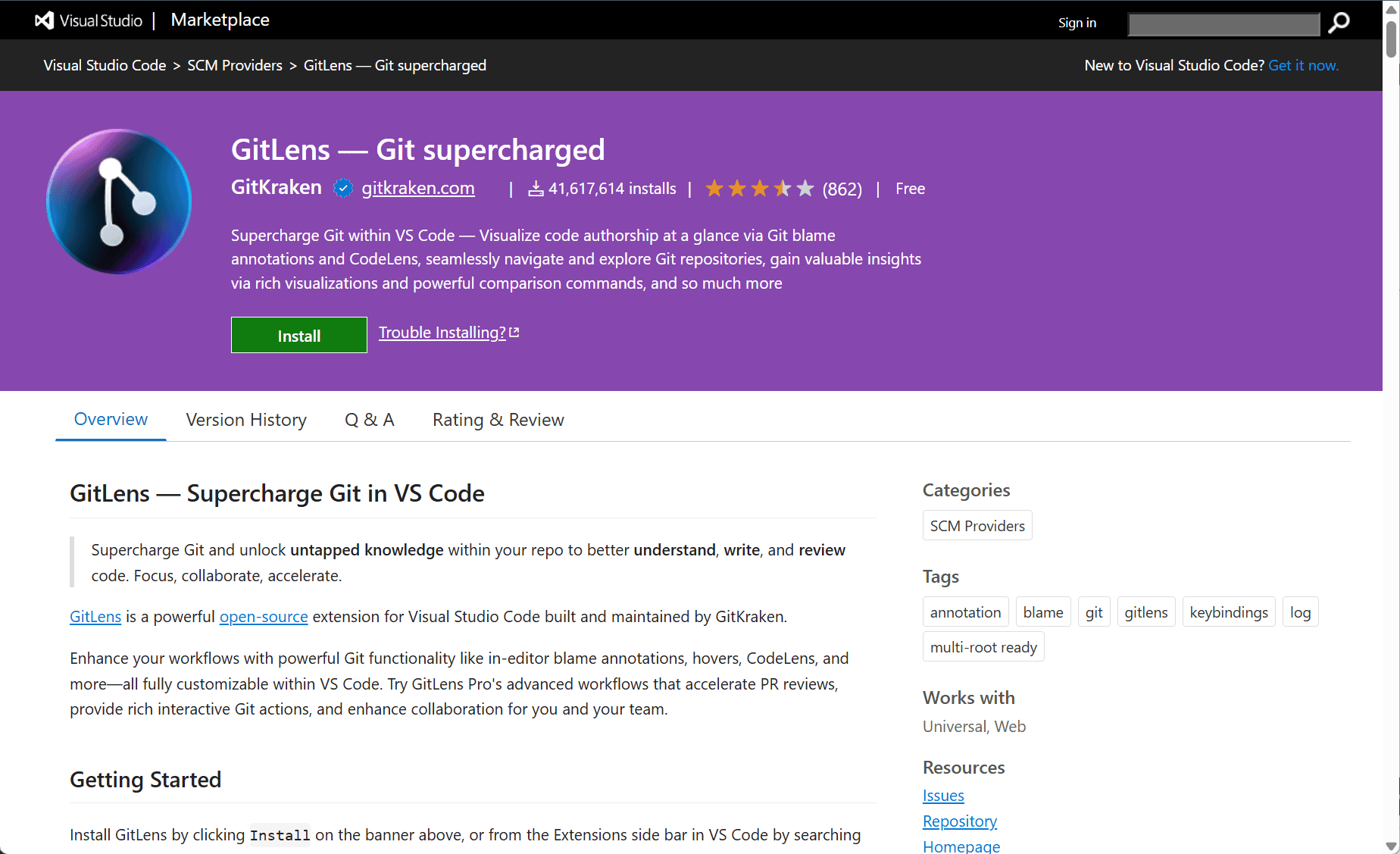This screenshot has width=1400, height=854.
Task: Open the Q & A tab
Action: coord(369,419)
